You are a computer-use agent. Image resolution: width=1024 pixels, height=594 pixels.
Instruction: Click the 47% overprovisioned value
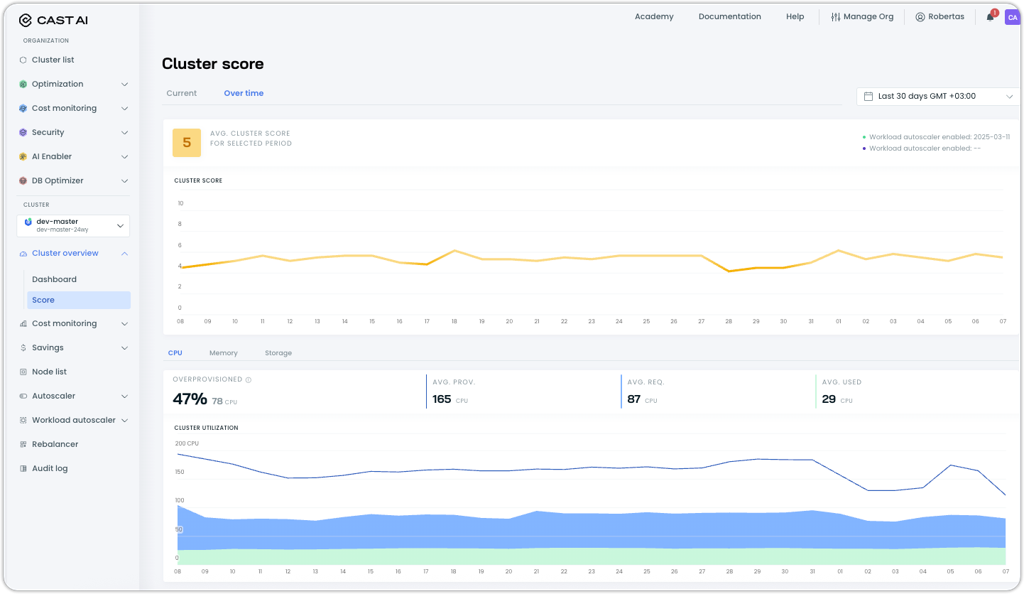coord(190,399)
